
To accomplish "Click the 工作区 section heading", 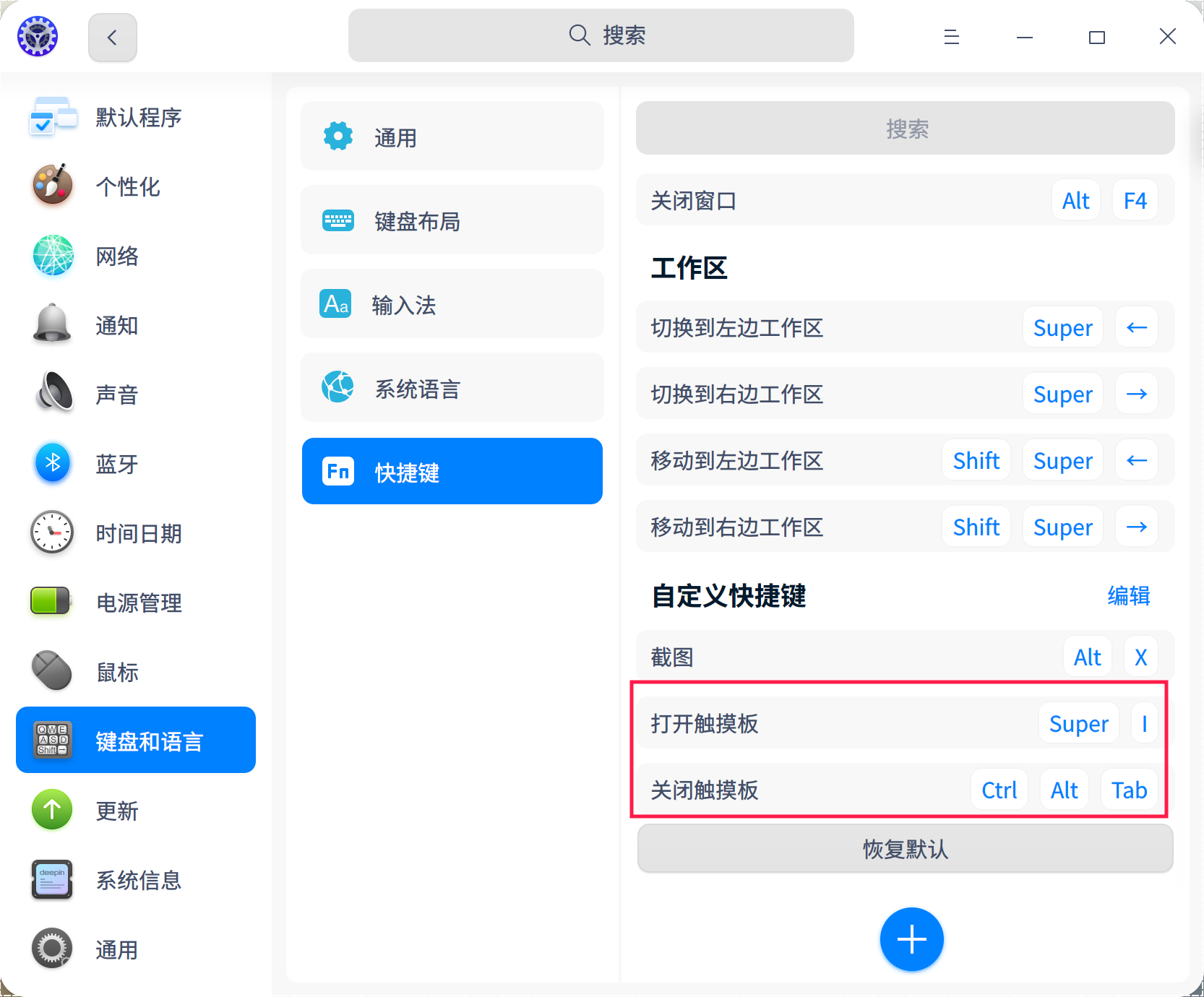I will click(689, 267).
